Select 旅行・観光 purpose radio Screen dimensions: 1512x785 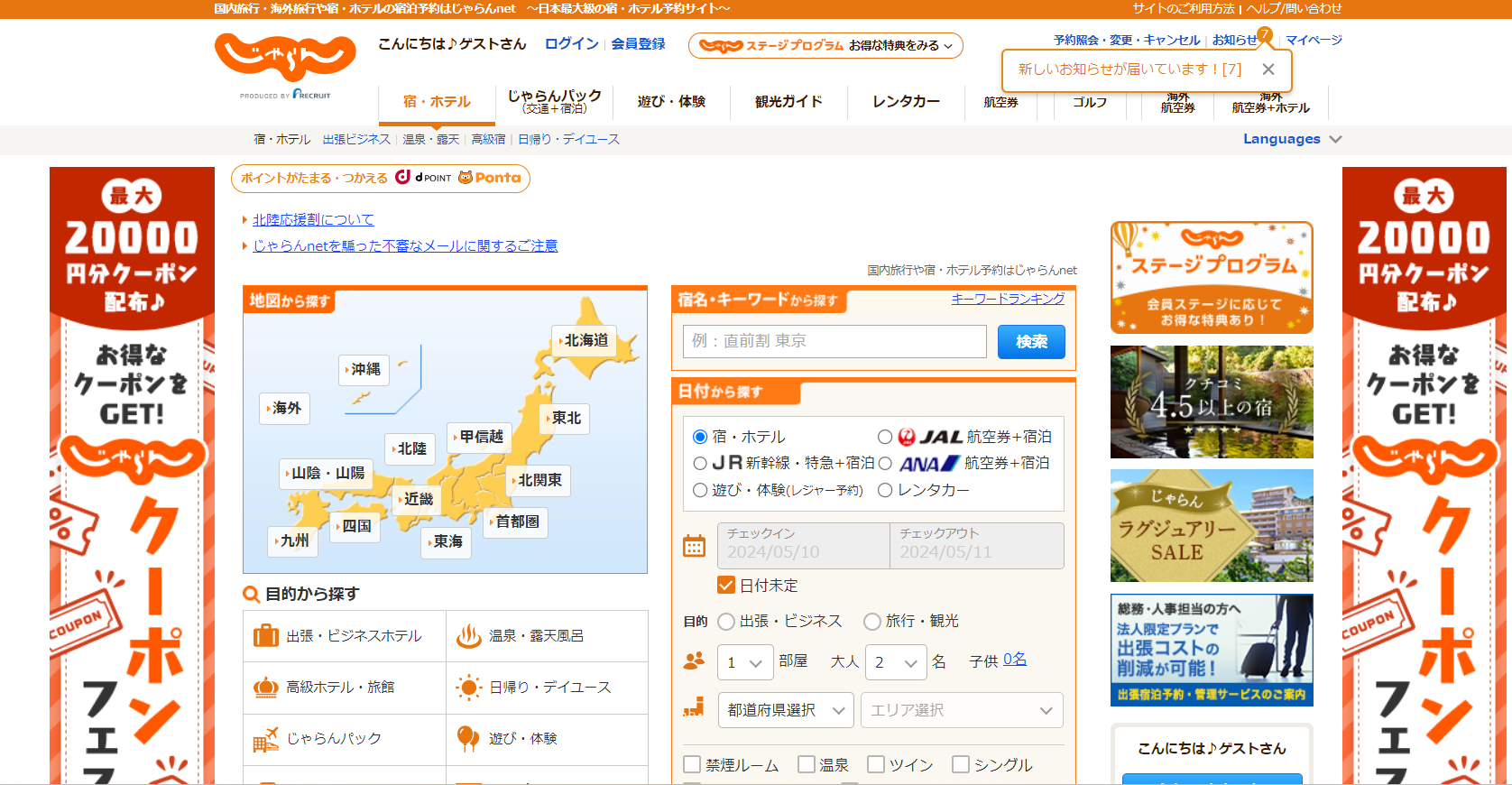pos(872,622)
